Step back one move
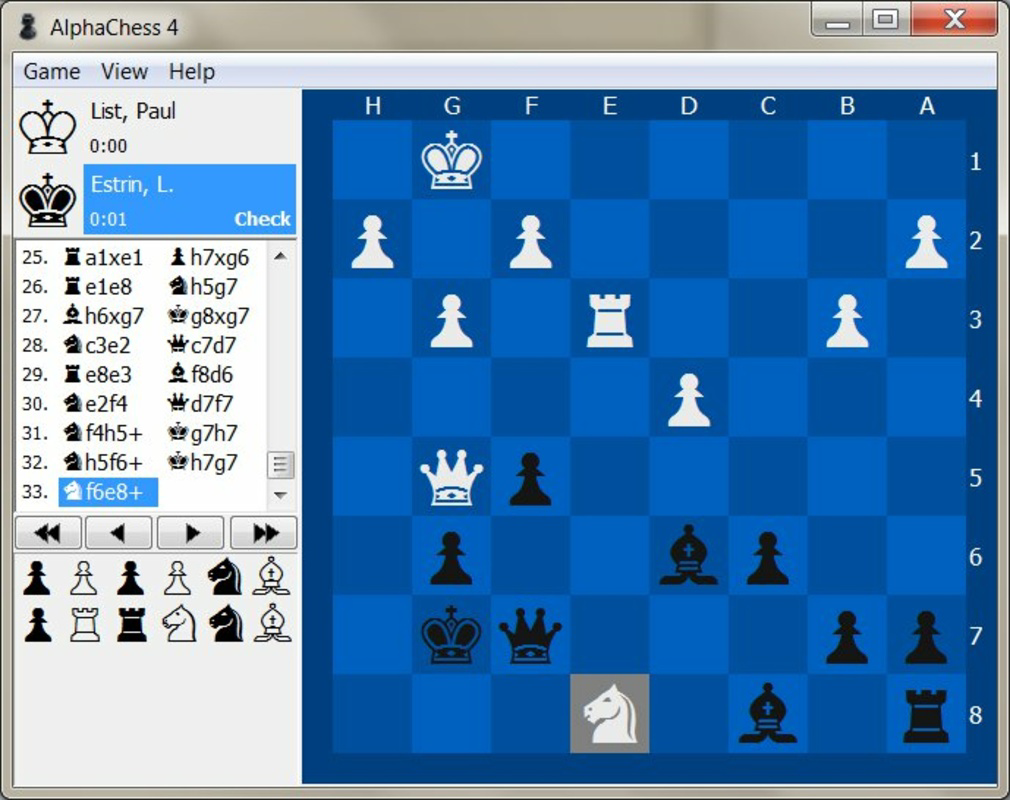This screenshot has height=800, width=1010. (119, 532)
